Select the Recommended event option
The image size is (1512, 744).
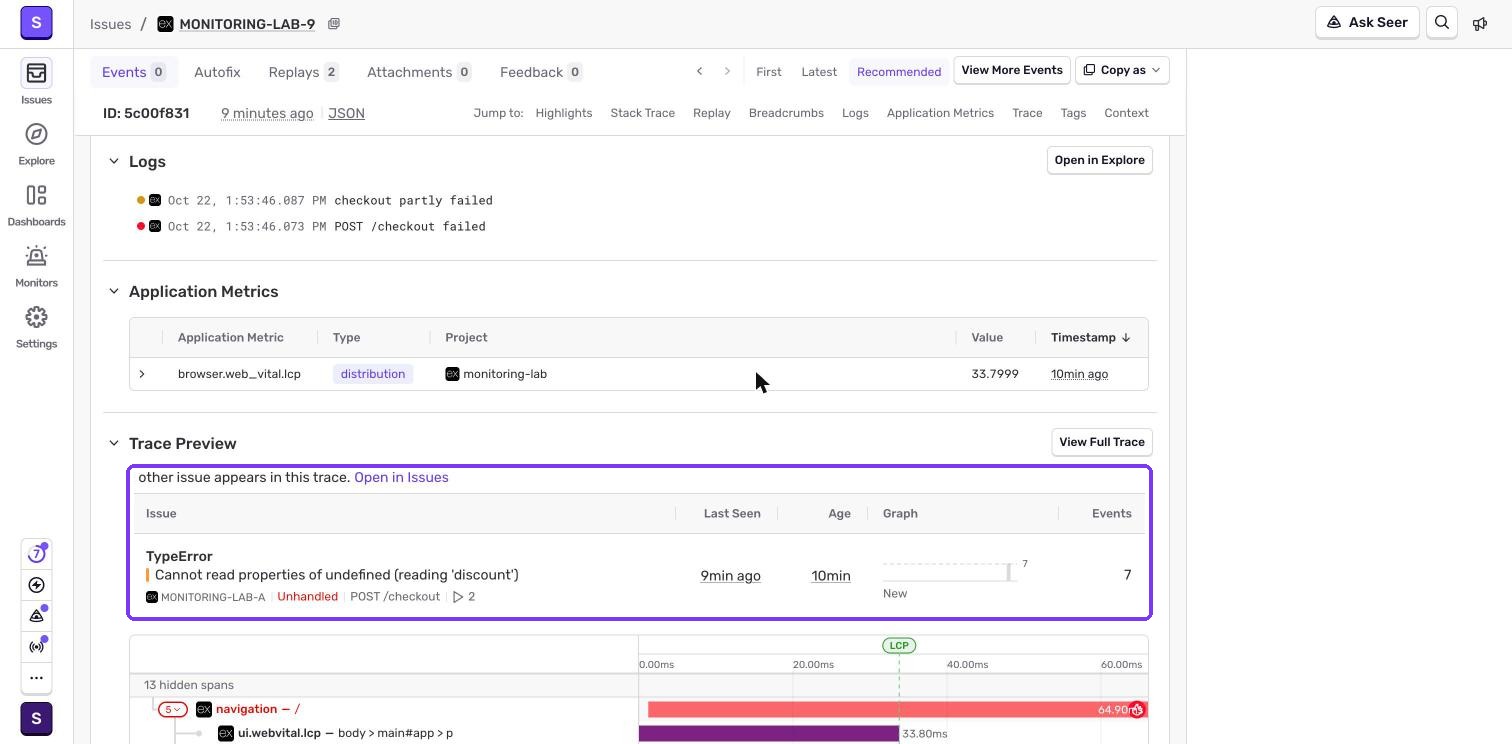(899, 72)
